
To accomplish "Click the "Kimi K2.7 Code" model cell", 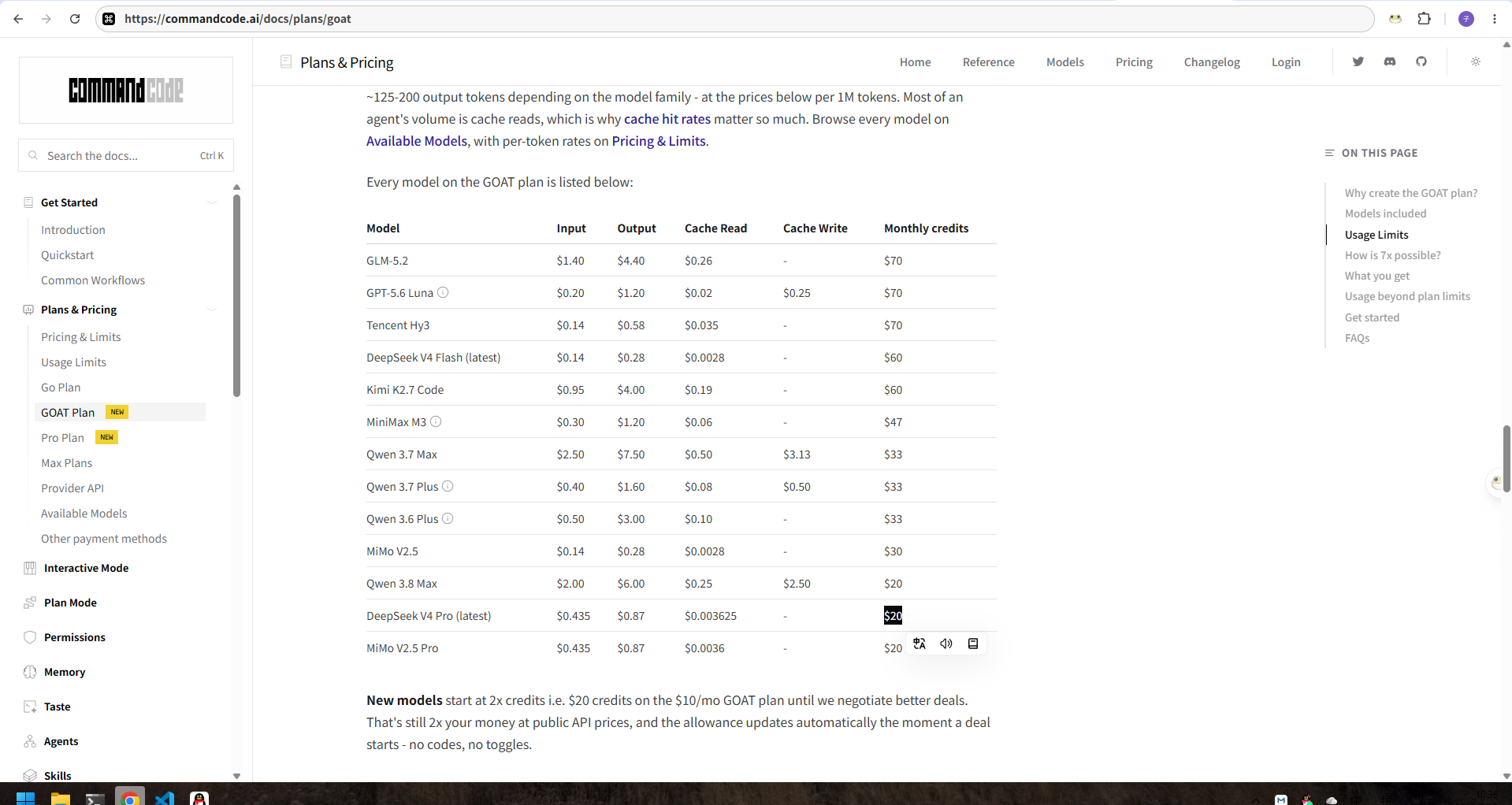I will point(405,390).
